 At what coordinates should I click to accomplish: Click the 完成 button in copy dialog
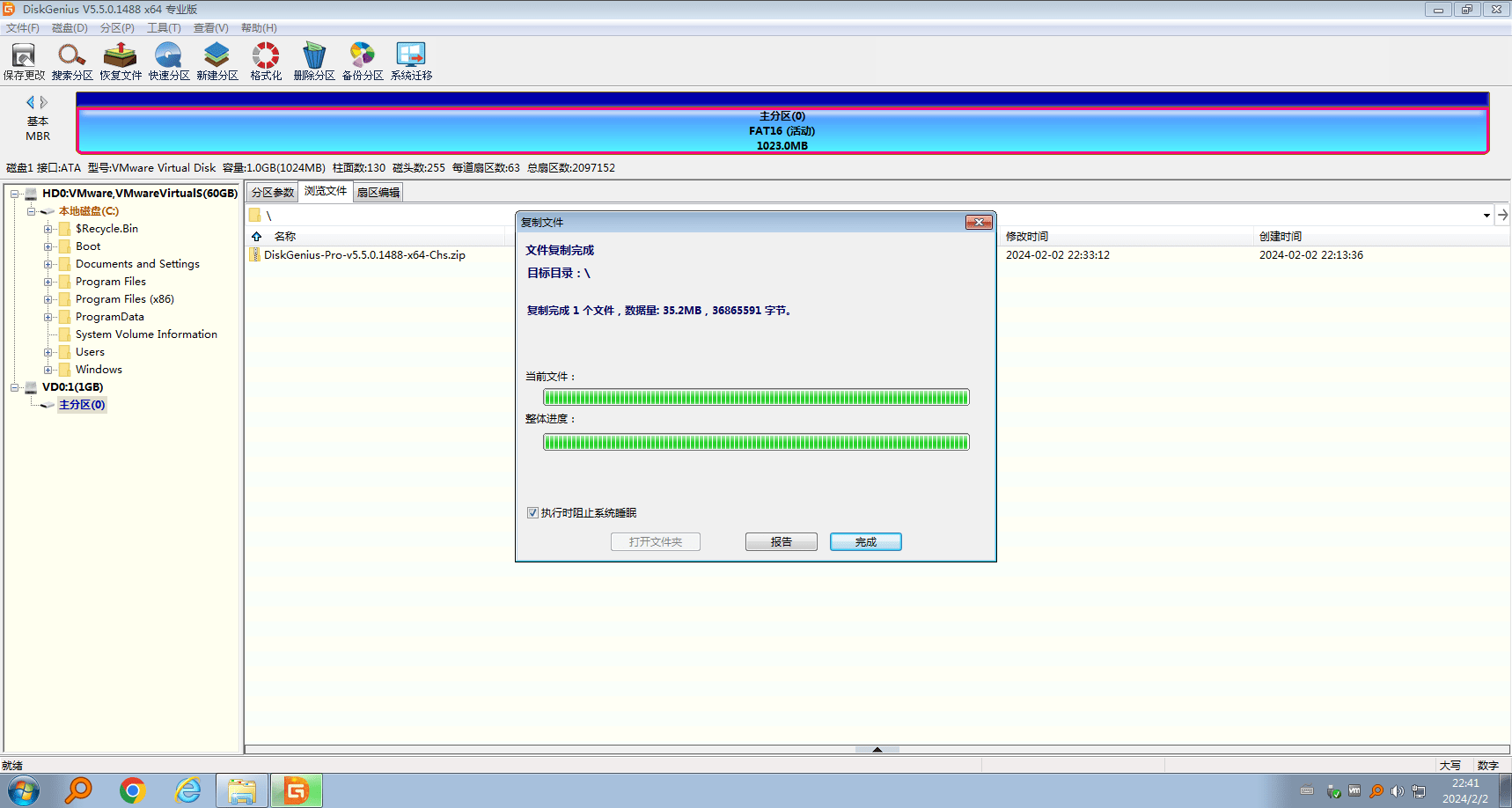(x=866, y=542)
